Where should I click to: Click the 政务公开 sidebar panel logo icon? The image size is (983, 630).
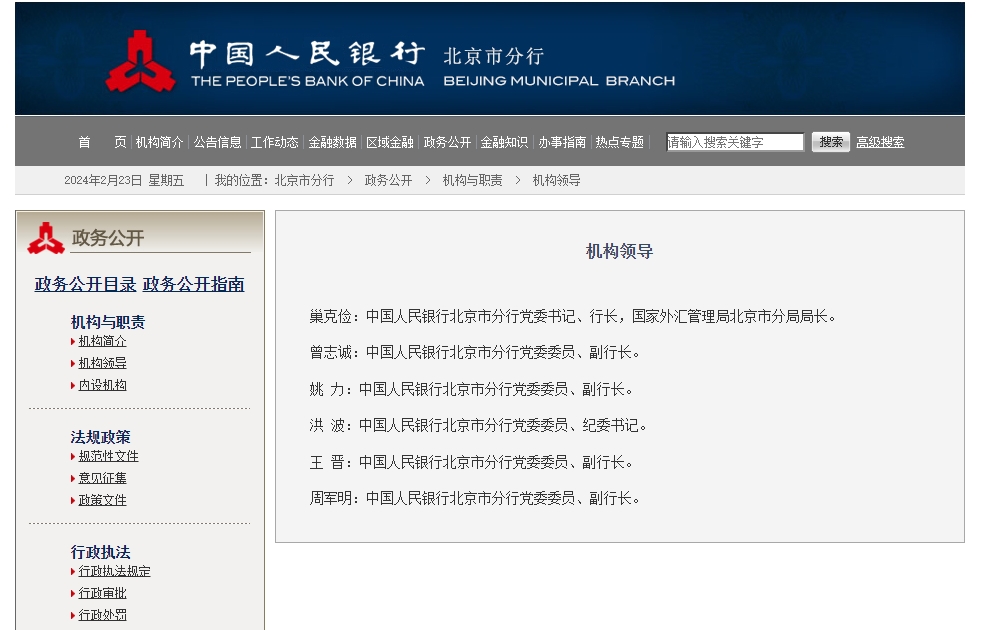pyautogui.click(x=44, y=236)
